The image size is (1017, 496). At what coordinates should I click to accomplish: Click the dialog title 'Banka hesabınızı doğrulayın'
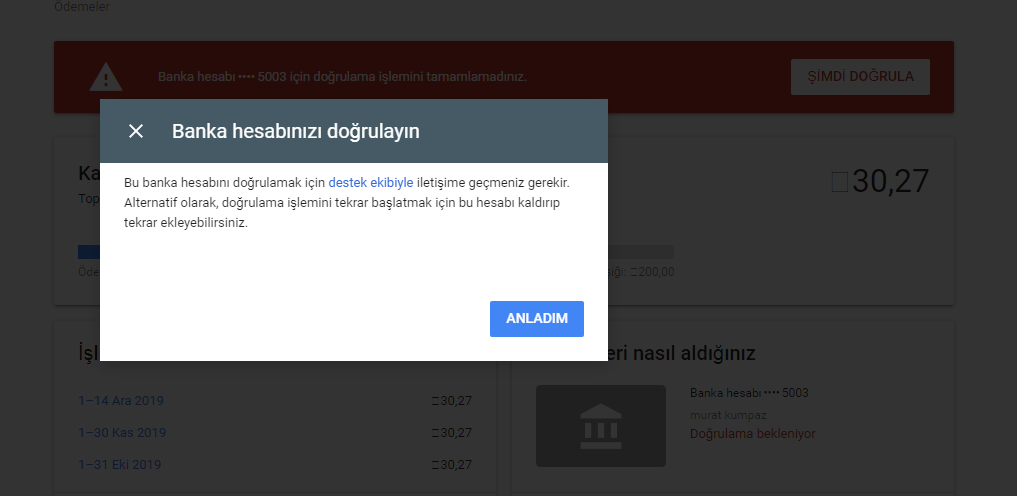(x=295, y=131)
